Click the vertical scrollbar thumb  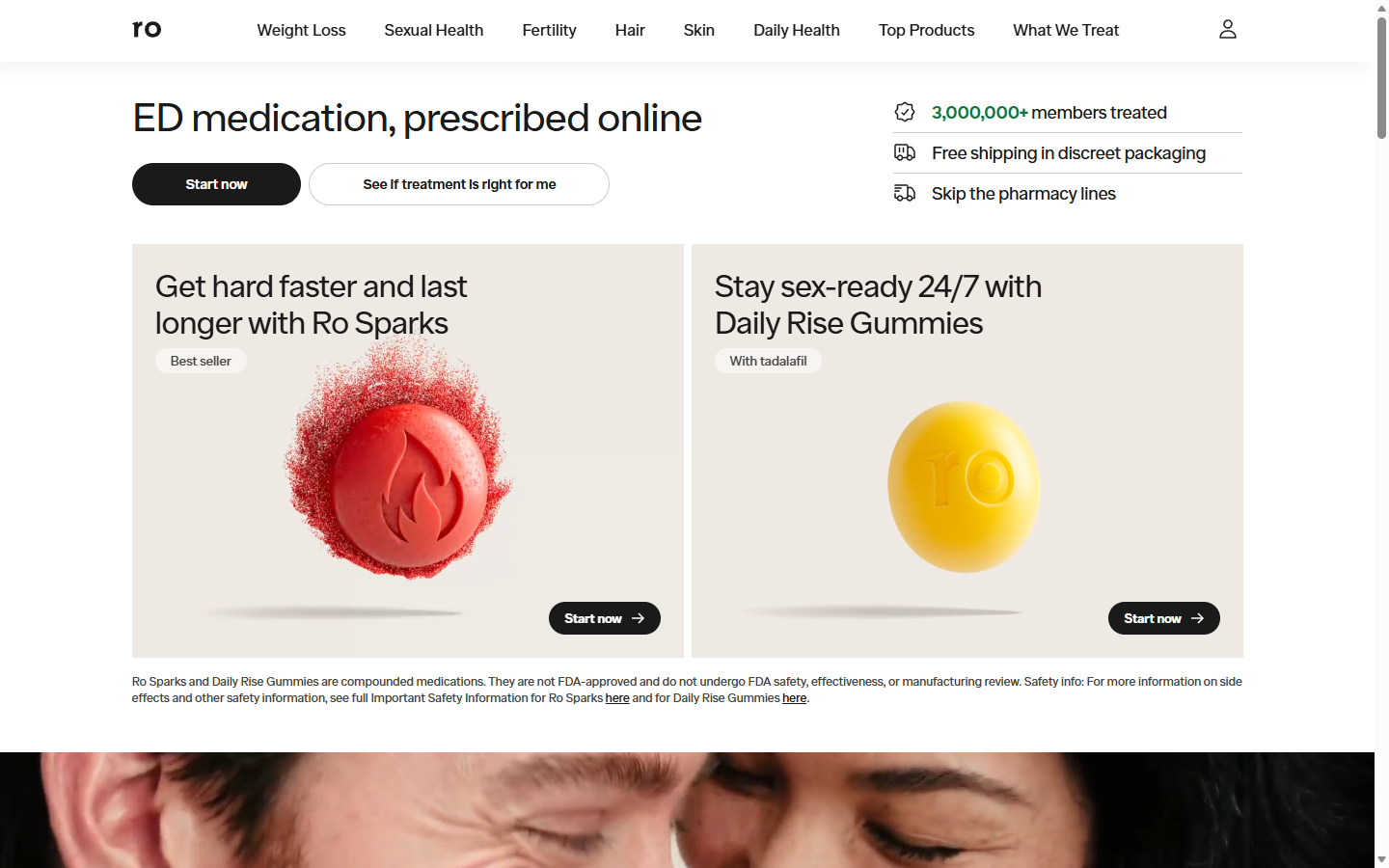(1381, 77)
